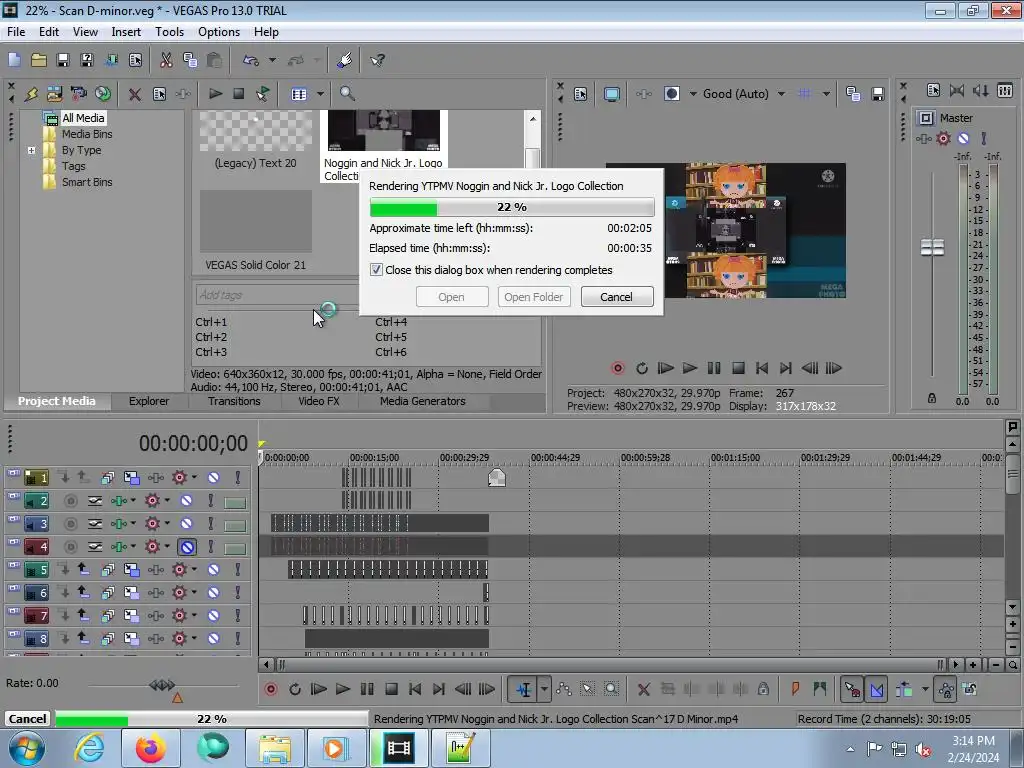Click Auto Ripple icon in timeline toolbar

click(x=904, y=689)
